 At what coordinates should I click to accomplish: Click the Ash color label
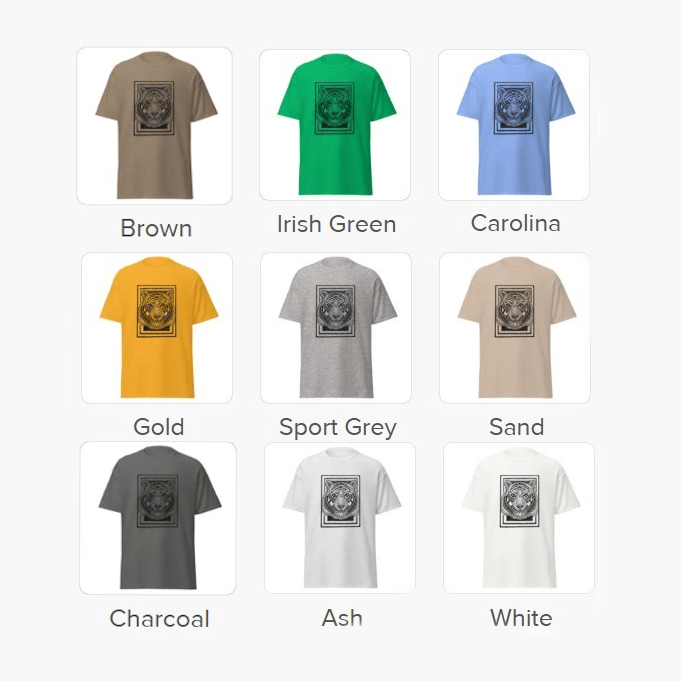pos(342,618)
